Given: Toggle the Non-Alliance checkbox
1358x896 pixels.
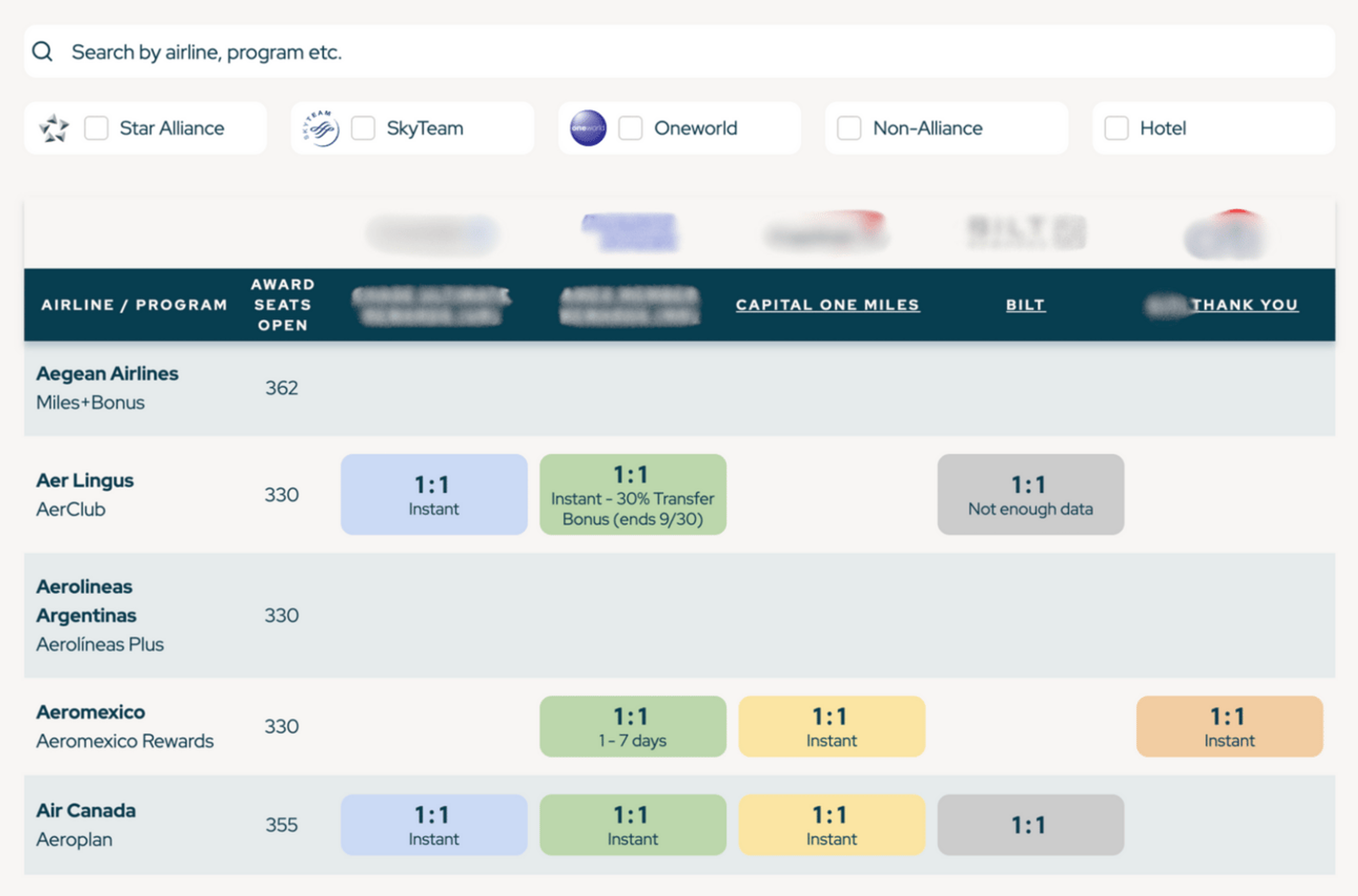Looking at the screenshot, I should click(x=849, y=128).
